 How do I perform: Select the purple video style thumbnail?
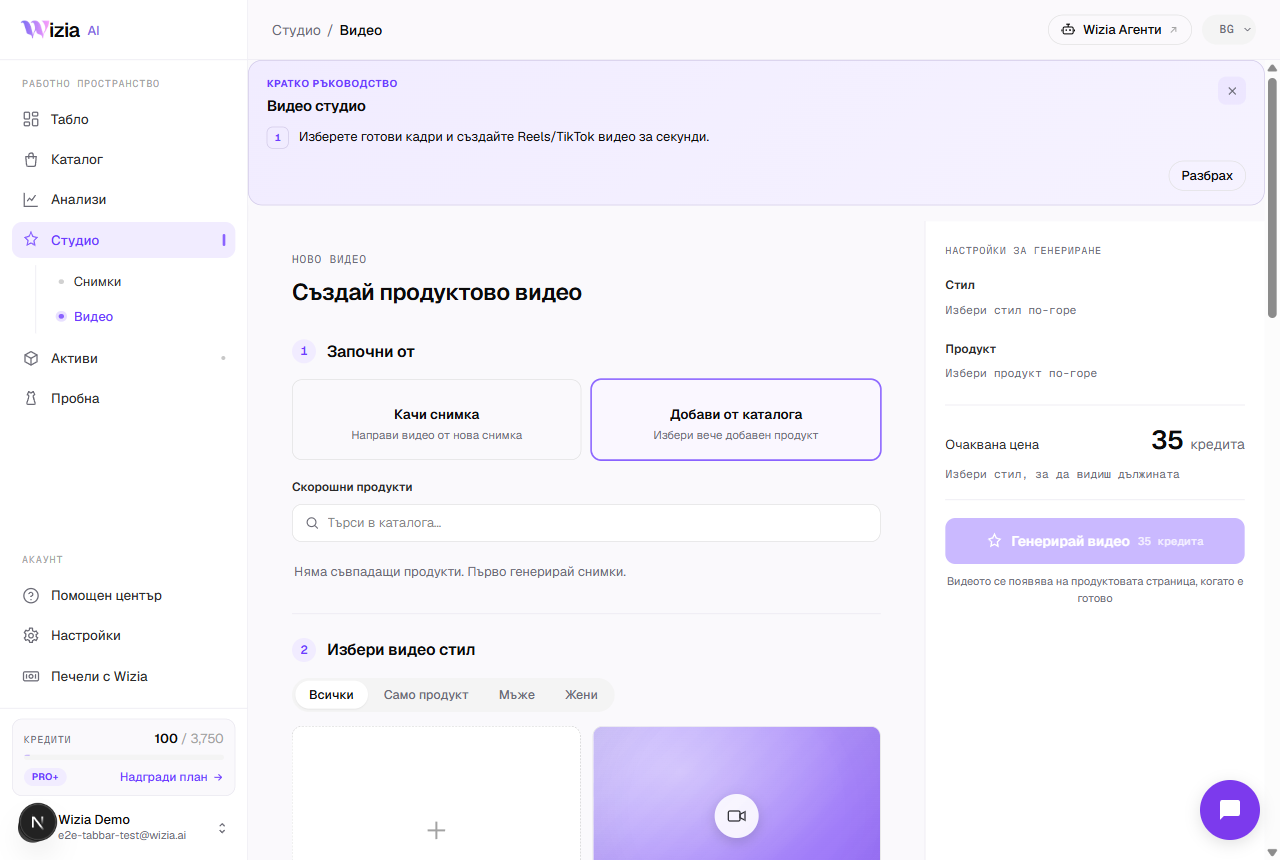[737, 793]
